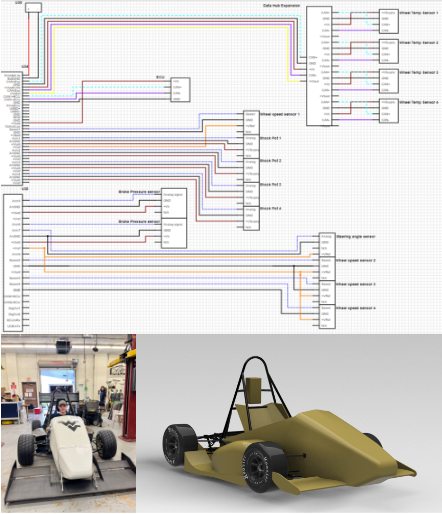This screenshot has width=442, height=514.
Task: Select the Wheel speed sensor 4 block
Action: pos(327,317)
